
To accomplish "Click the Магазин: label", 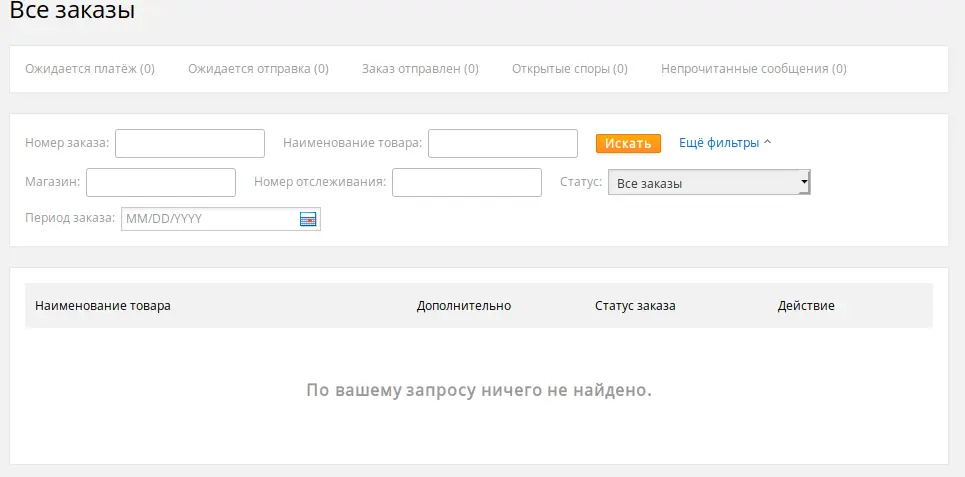I will 53,182.
